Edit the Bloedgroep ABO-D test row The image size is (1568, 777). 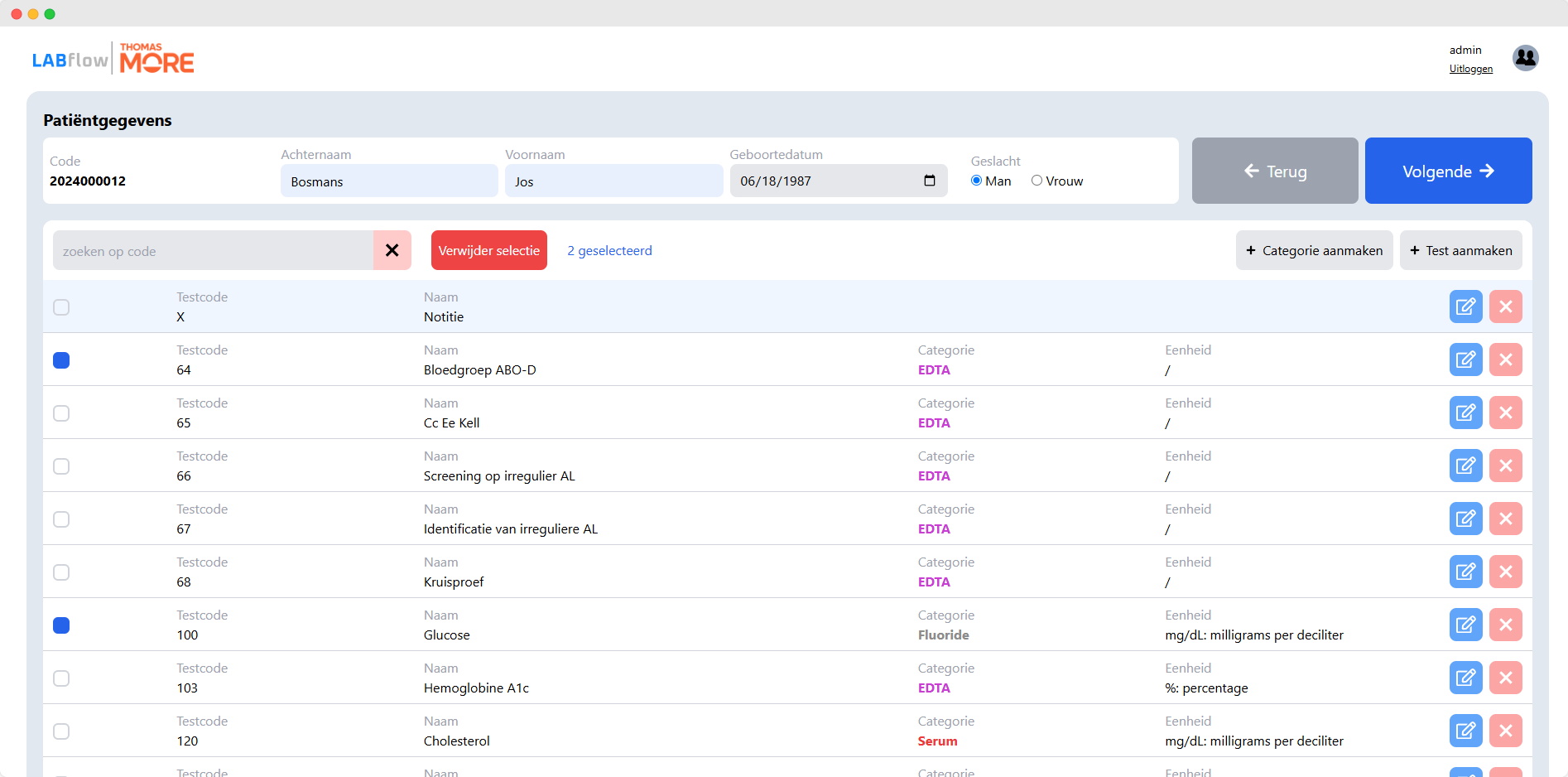pyautogui.click(x=1465, y=360)
